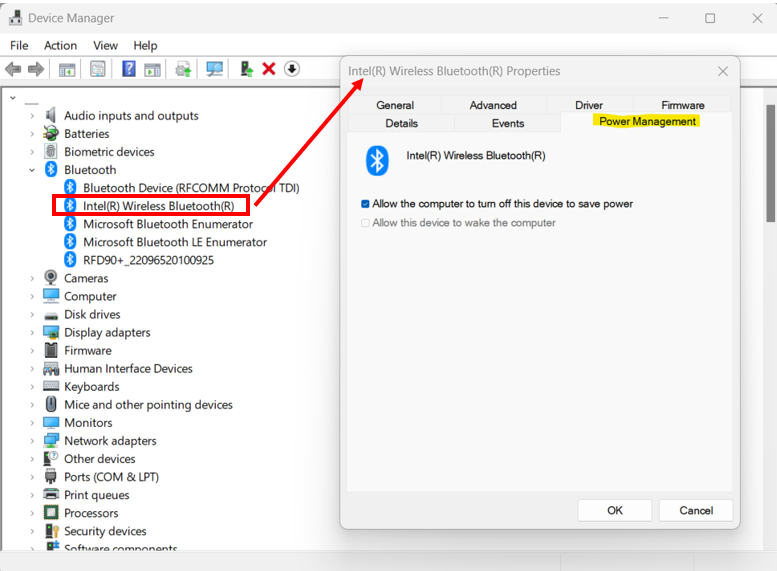Expand the Network adapters category
777x571 pixels.
click(x=32, y=441)
